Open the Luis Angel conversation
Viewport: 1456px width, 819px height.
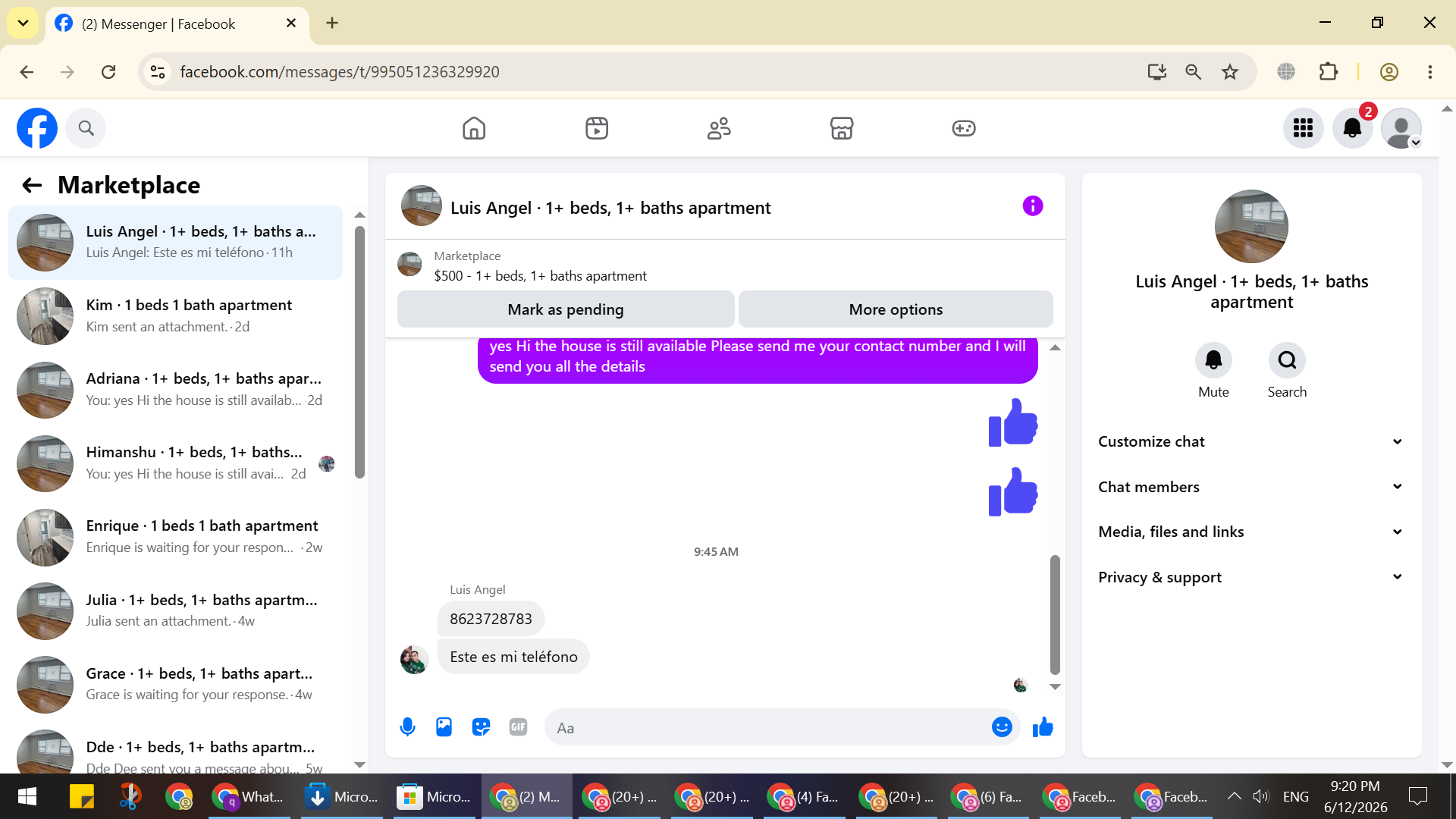click(x=175, y=243)
